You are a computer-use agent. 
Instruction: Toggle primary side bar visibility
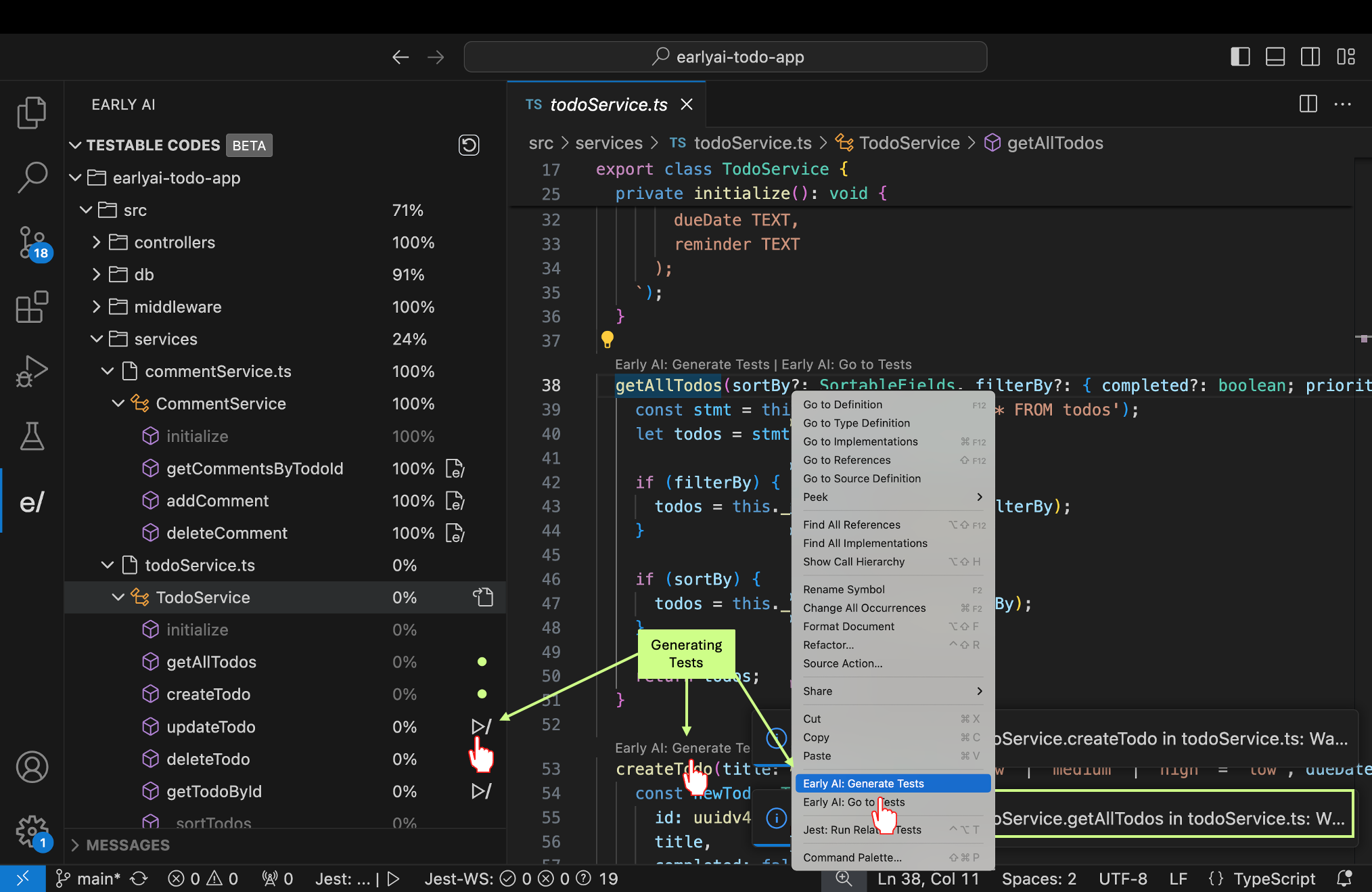1239,57
